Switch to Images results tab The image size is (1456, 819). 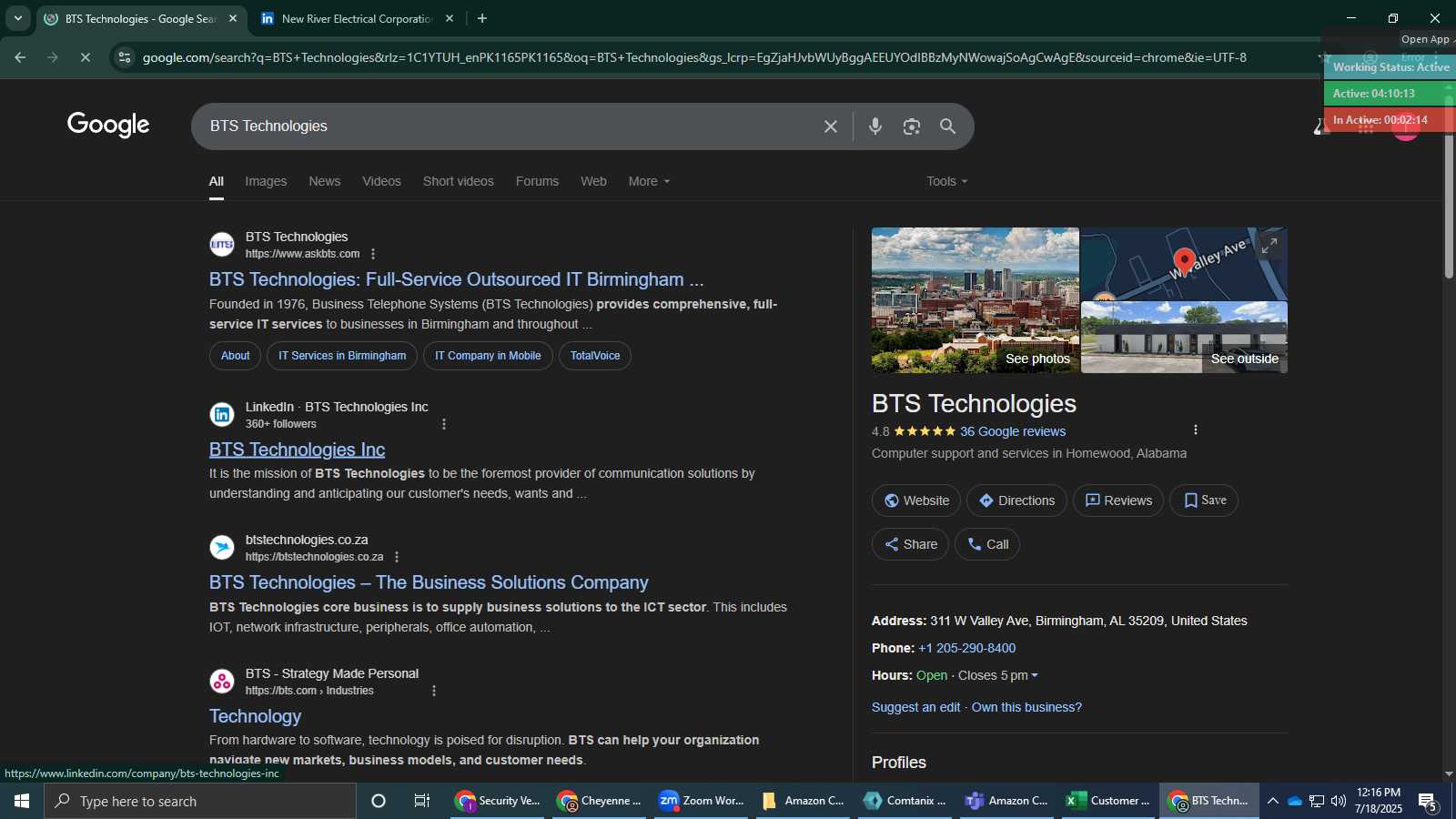pyautogui.click(x=266, y=181)
